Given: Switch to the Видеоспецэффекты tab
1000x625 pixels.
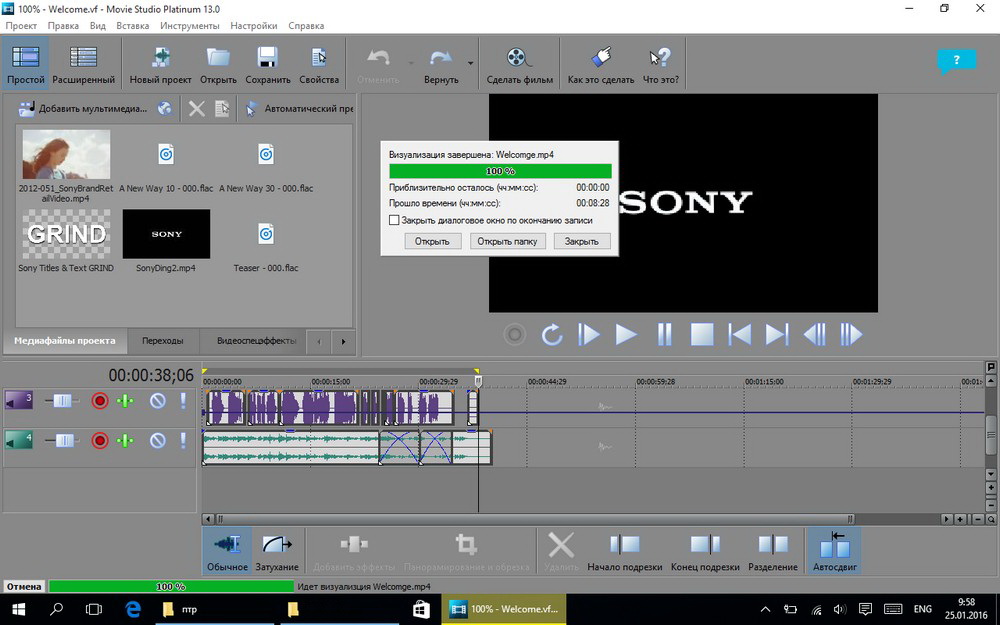Looking at the screenshot, I should click(x=256, y=341).
